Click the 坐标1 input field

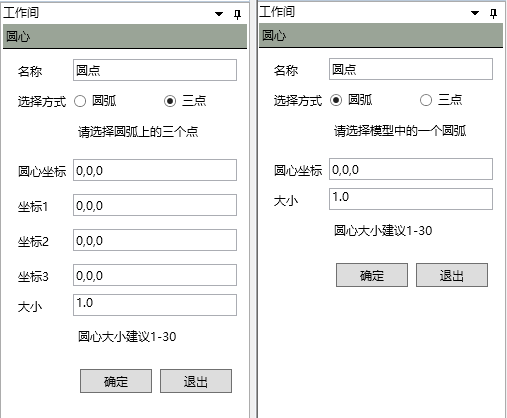[155, 205]
